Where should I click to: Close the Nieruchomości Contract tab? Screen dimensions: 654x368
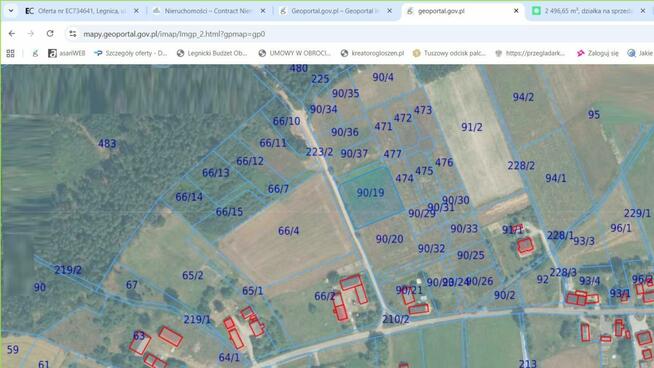click(263, 11)
